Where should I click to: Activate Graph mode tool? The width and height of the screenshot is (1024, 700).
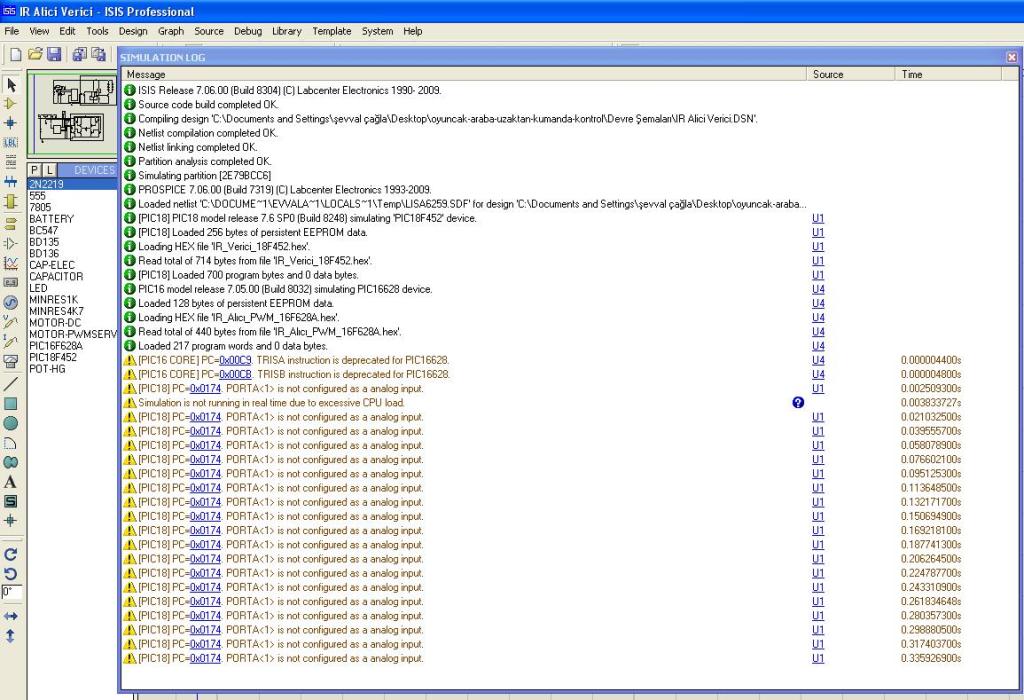tap(10, 263)
